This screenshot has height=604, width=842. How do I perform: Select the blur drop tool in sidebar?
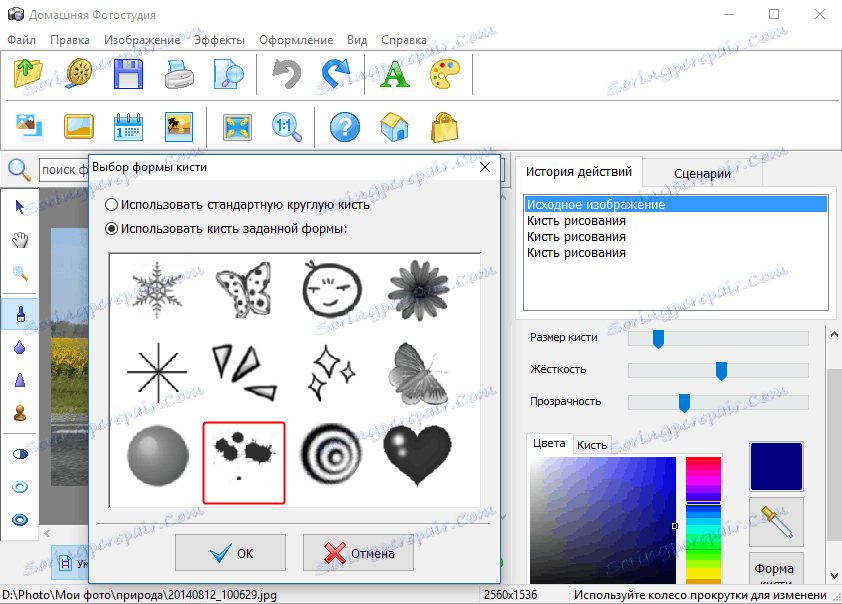pyautogui.click(x=20, y=347)
